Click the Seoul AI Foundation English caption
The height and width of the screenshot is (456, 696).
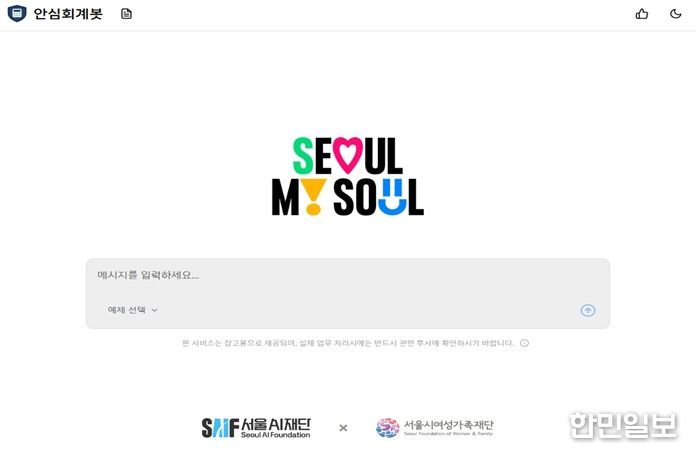point(275,435)
